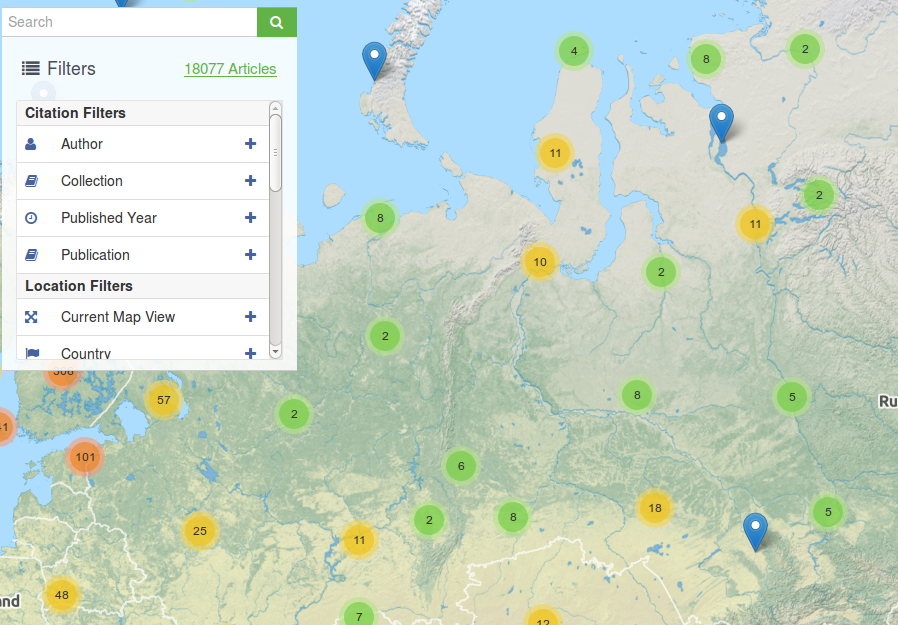Click the Publication book icon
The width and height of the screenshot is (898, 625).
[x=31, y=255]
